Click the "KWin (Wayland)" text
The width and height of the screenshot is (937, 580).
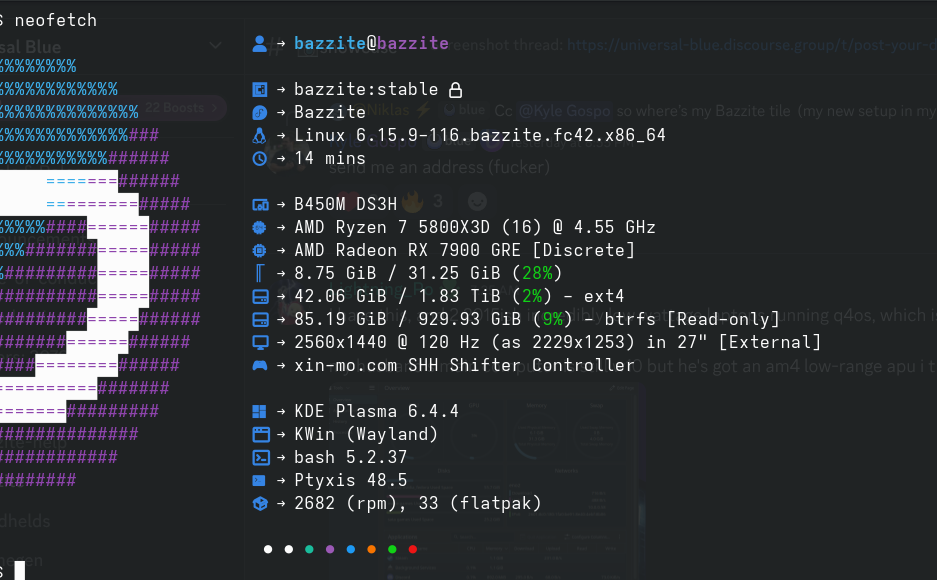[366, 434]
